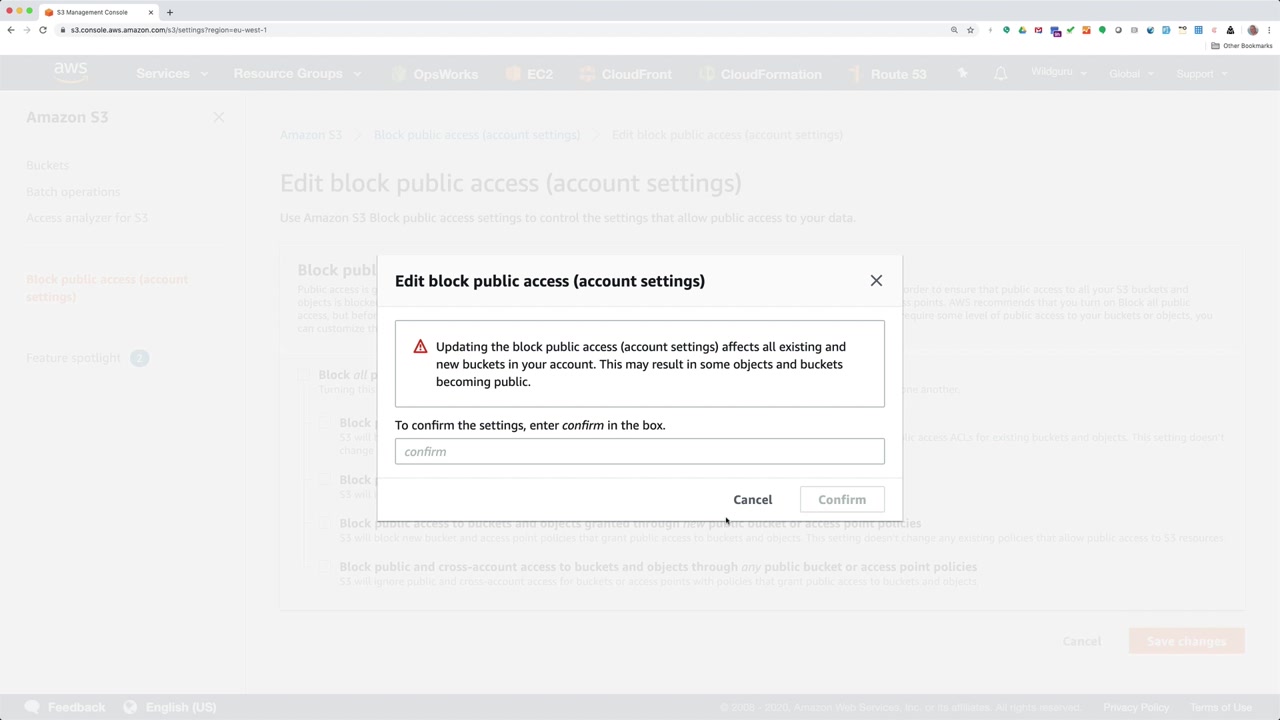
Task: Toggle the Block all public access checkbox
Action: point(304,375)
